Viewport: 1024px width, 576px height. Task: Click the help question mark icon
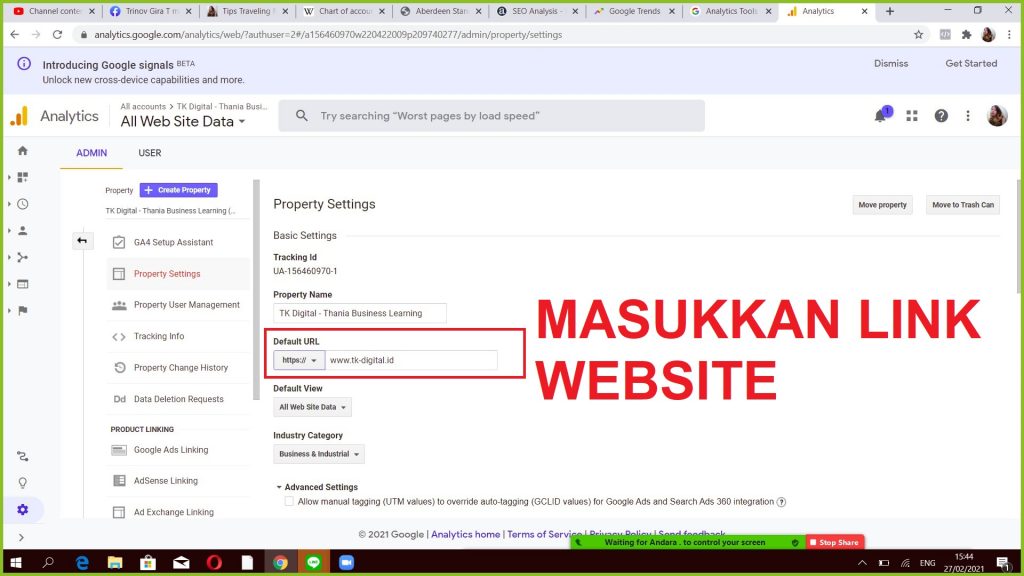click(x=941, y=116)
